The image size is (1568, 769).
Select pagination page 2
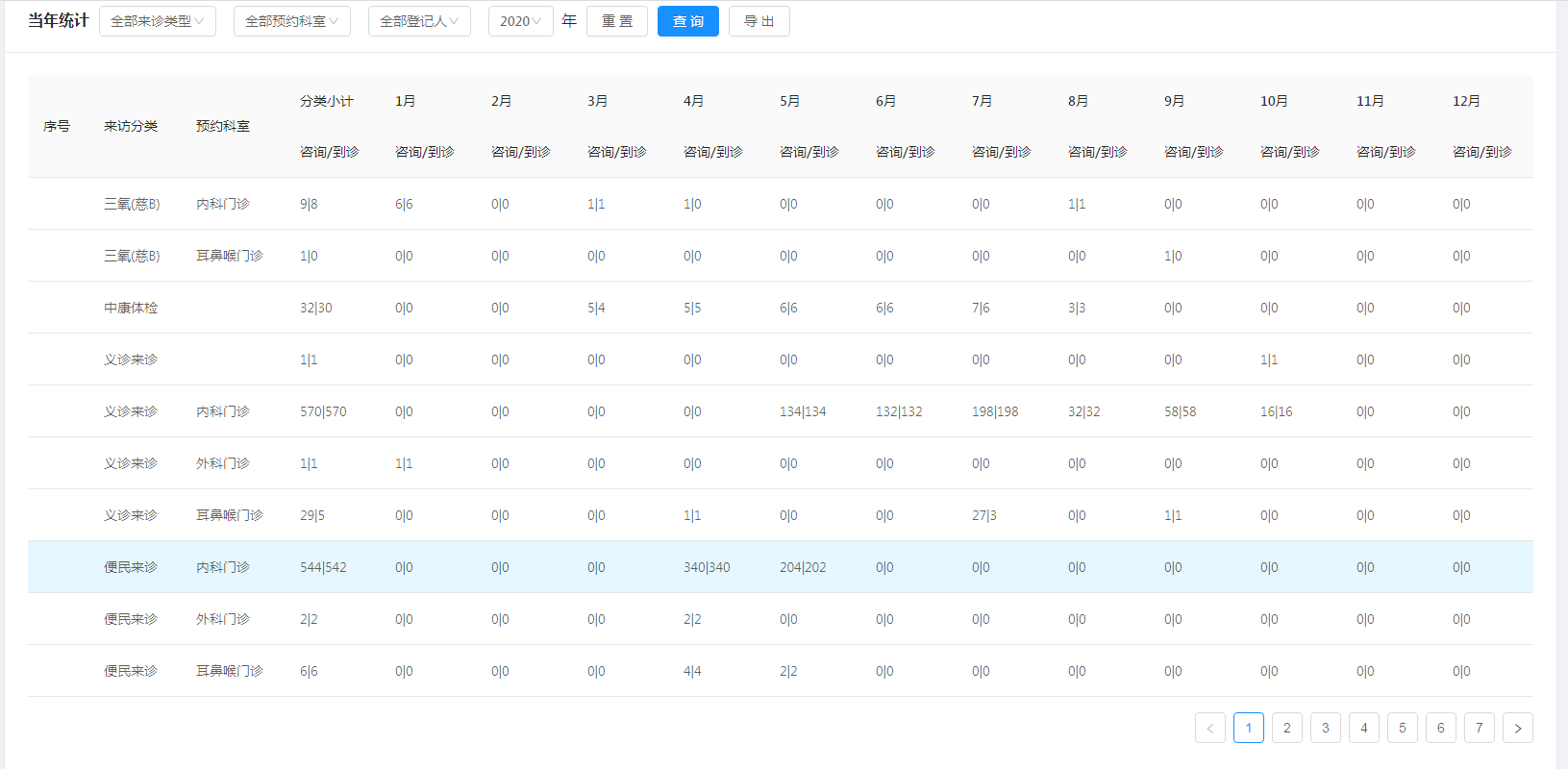click(1287, 728)
